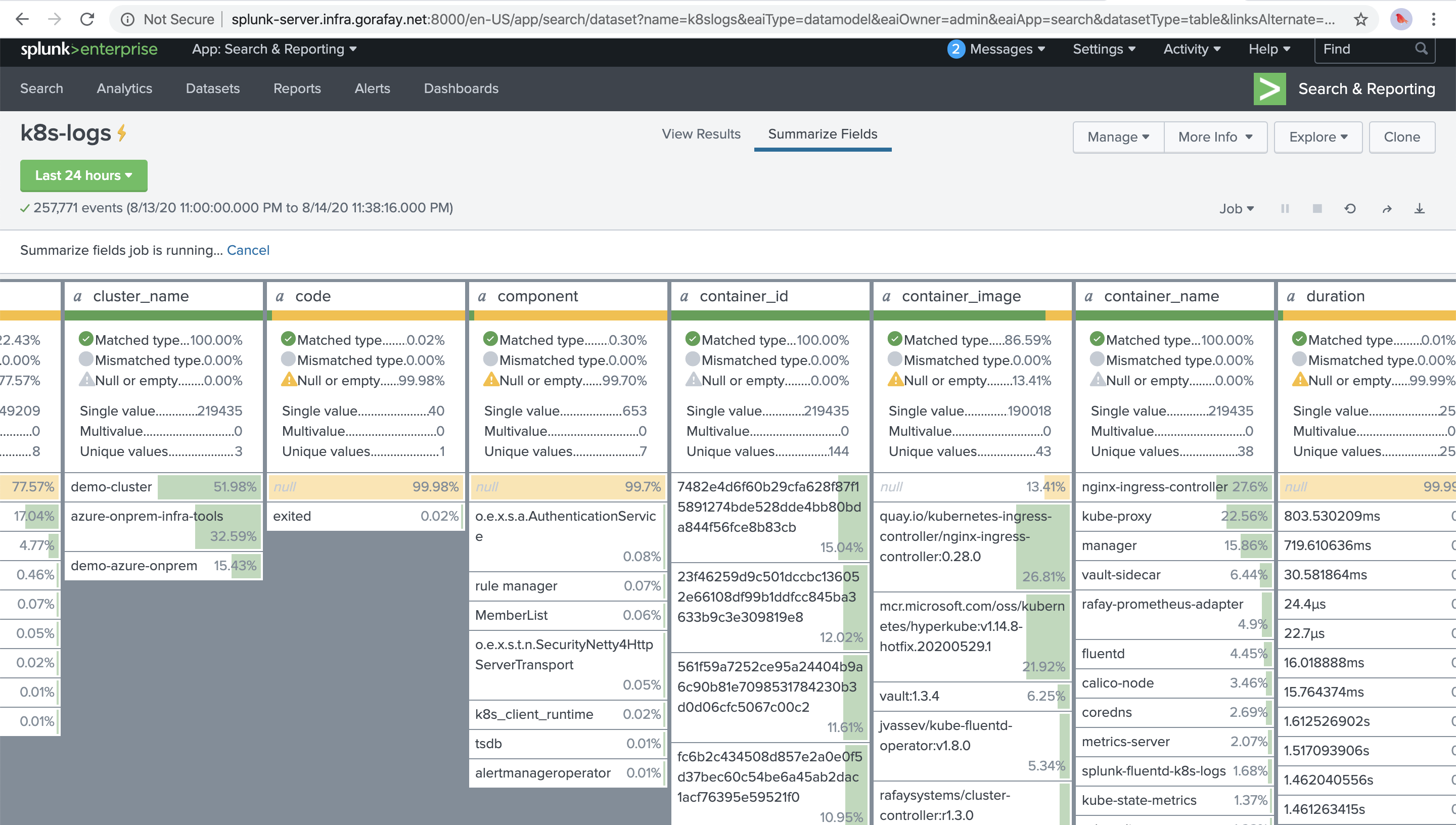The width and height of the screenshot is (1456, 825).
Task: Click the Clone button
Action: click(1401, 137)
